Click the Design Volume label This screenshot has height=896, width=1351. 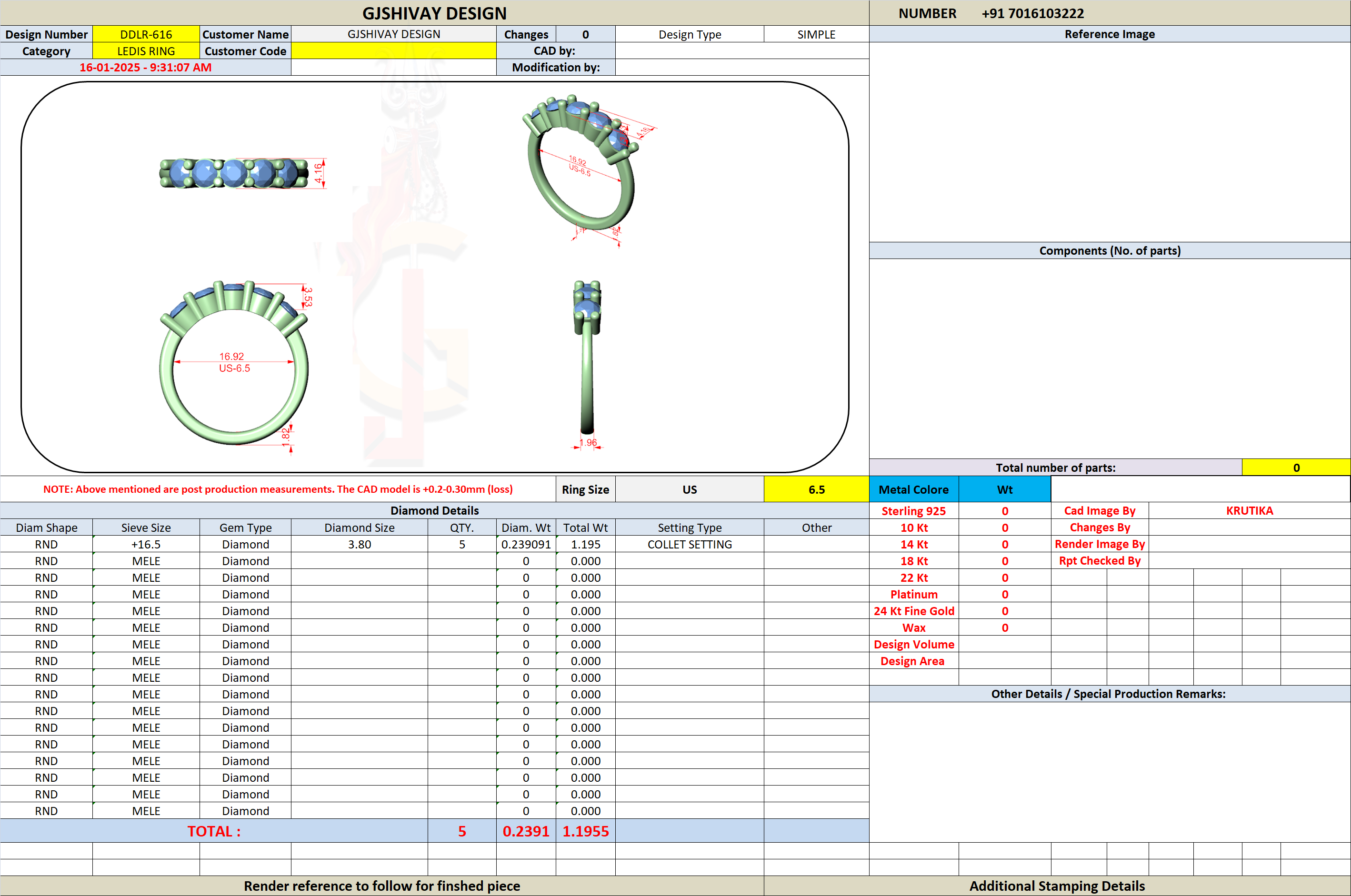pos(913,644)
